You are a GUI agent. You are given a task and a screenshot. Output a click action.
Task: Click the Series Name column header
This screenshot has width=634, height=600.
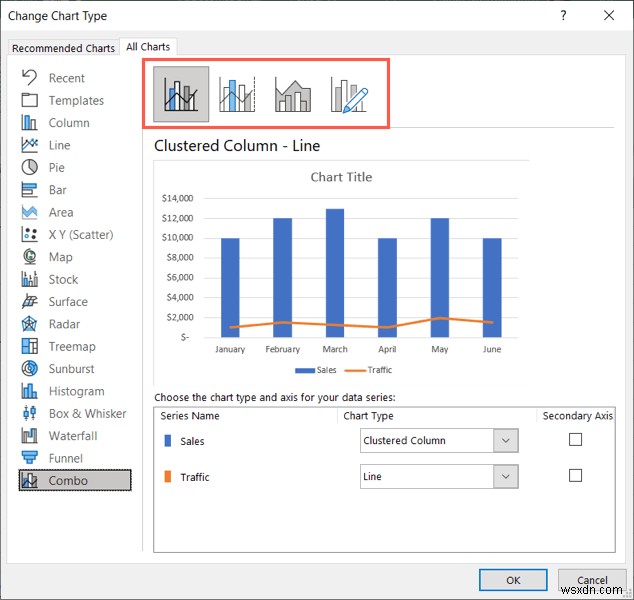coord(190,416)
